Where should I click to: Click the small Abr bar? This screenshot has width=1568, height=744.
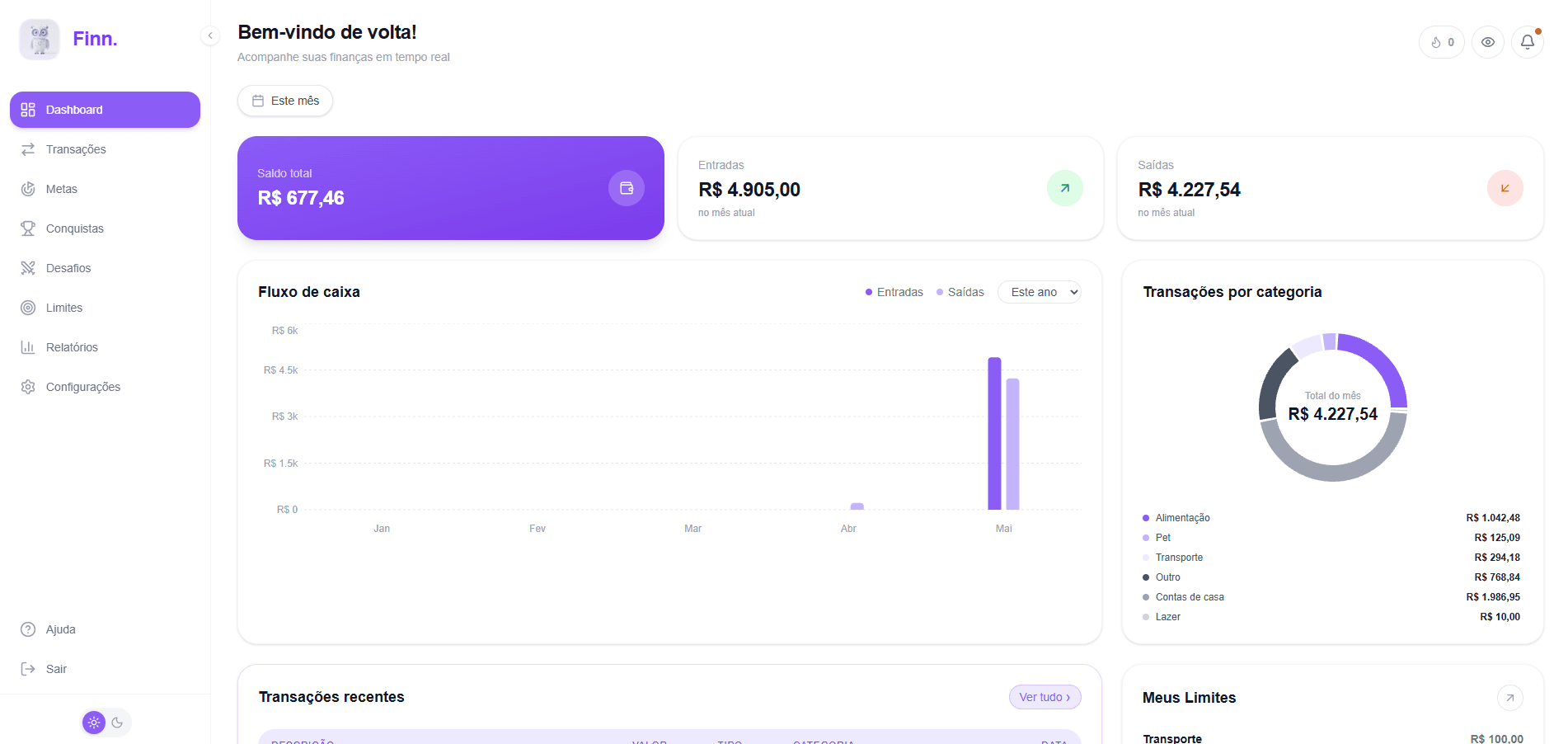(x=857, y=506)
